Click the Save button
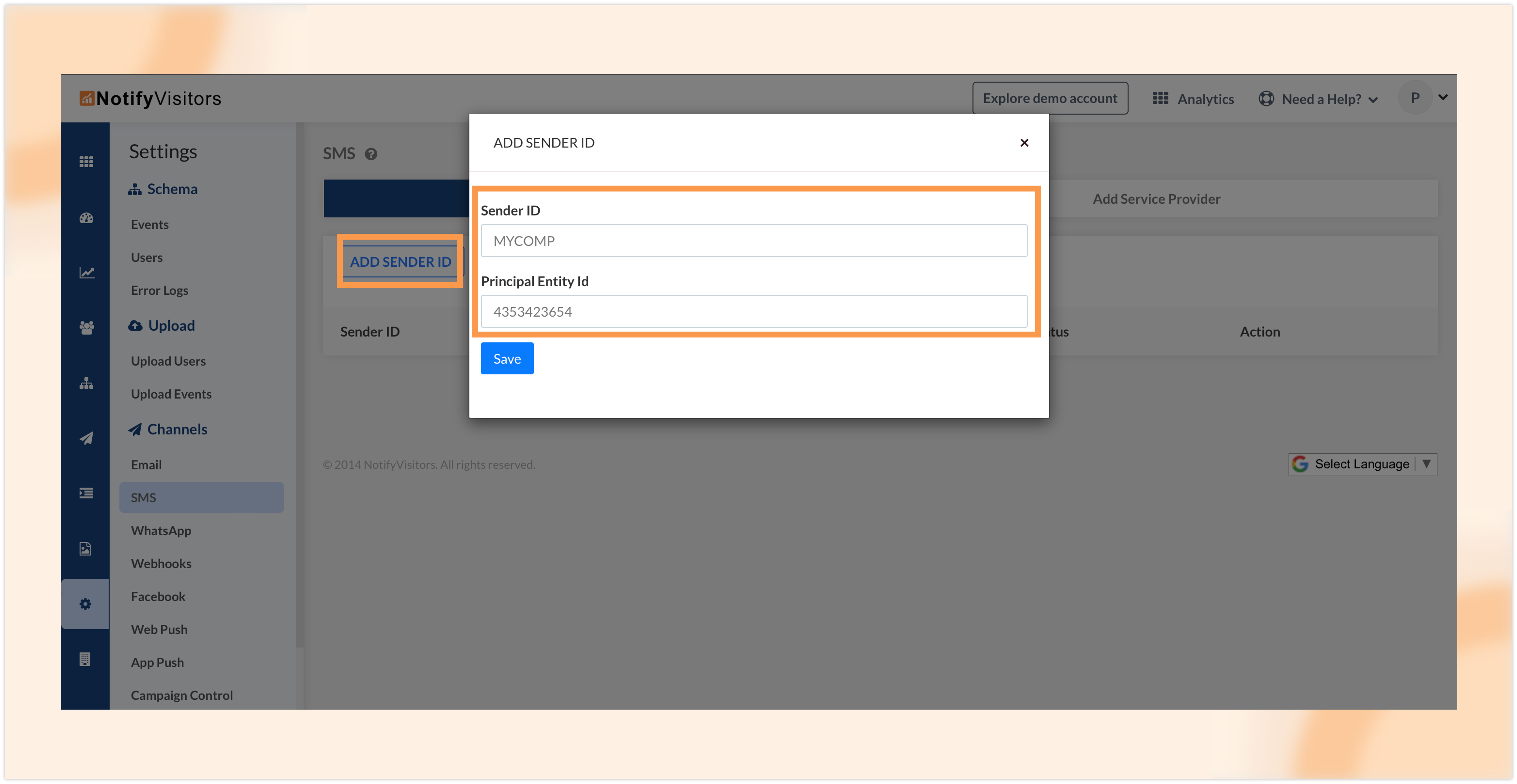 pyautogui.click(x=507, y=358)
